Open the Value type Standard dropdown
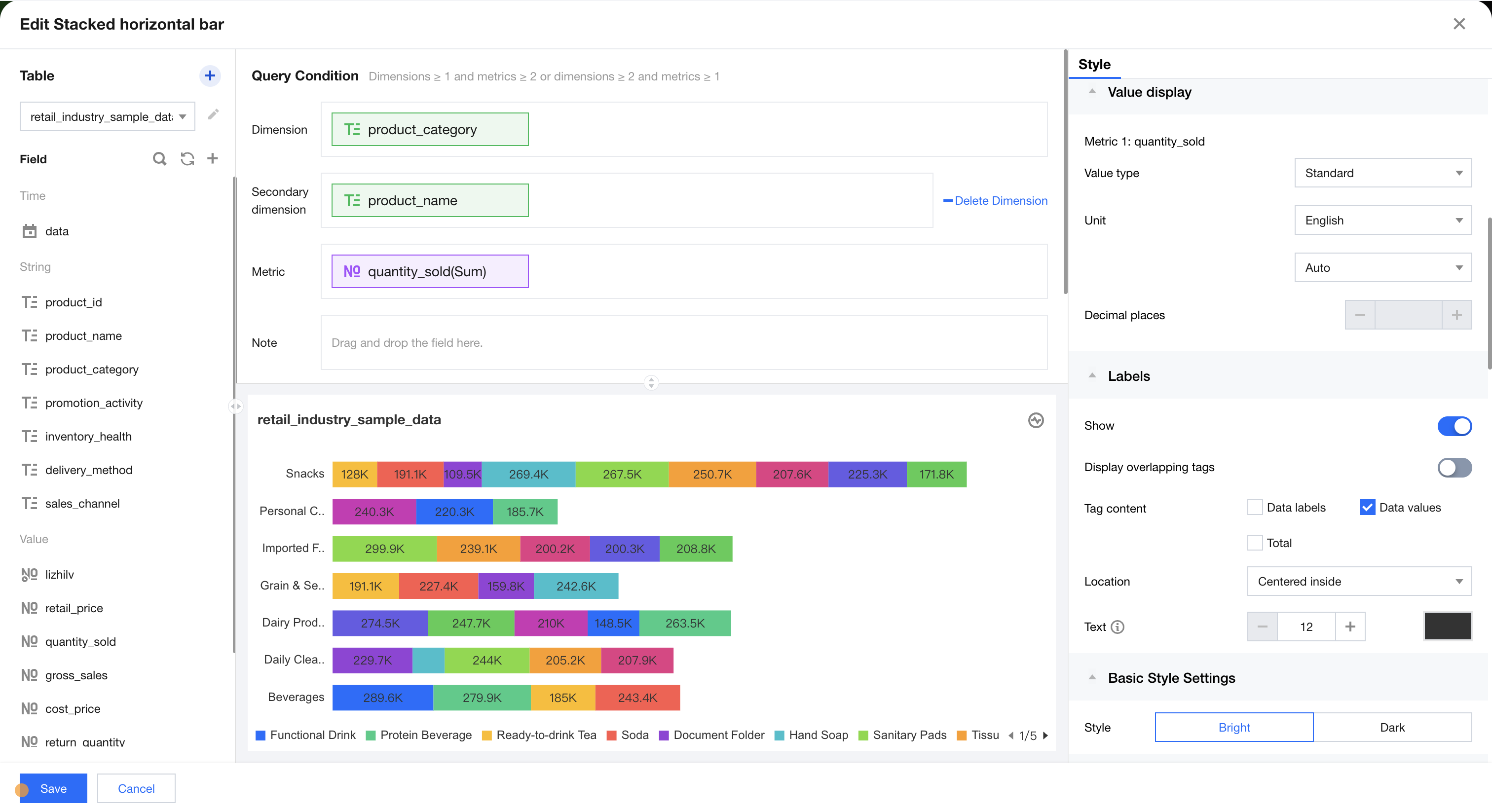1492x812 pixels. pos(1382,173)
